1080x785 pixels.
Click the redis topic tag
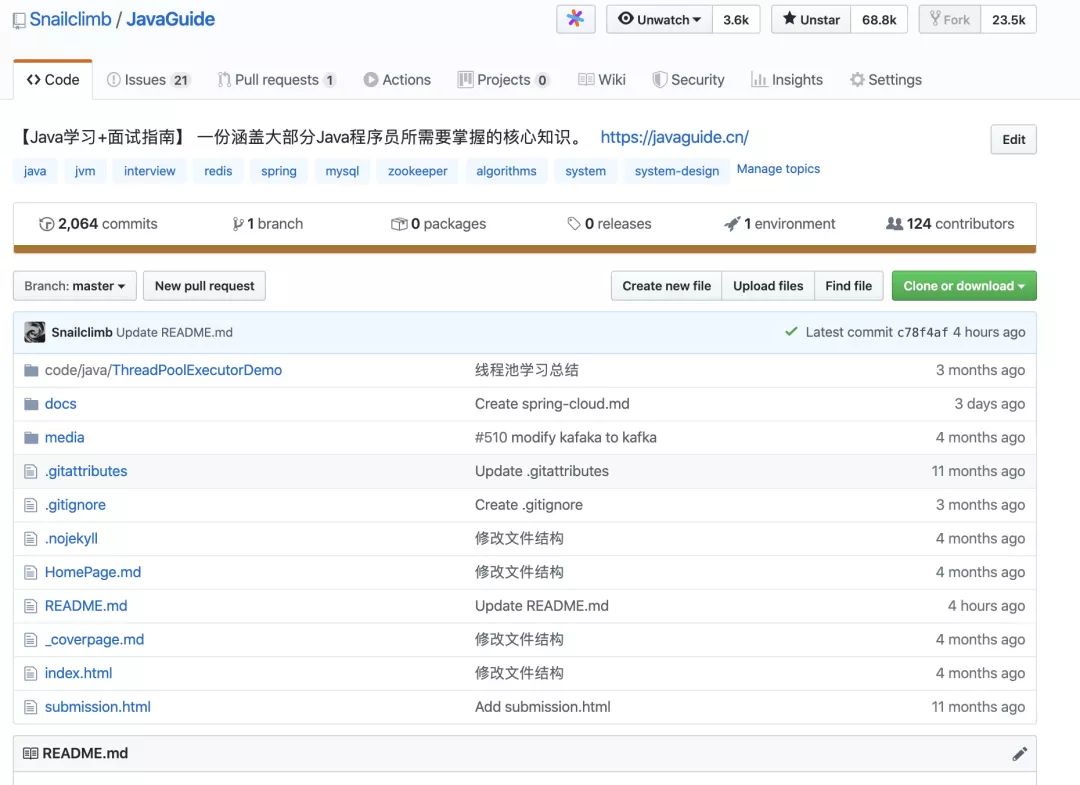coord(218,171)
